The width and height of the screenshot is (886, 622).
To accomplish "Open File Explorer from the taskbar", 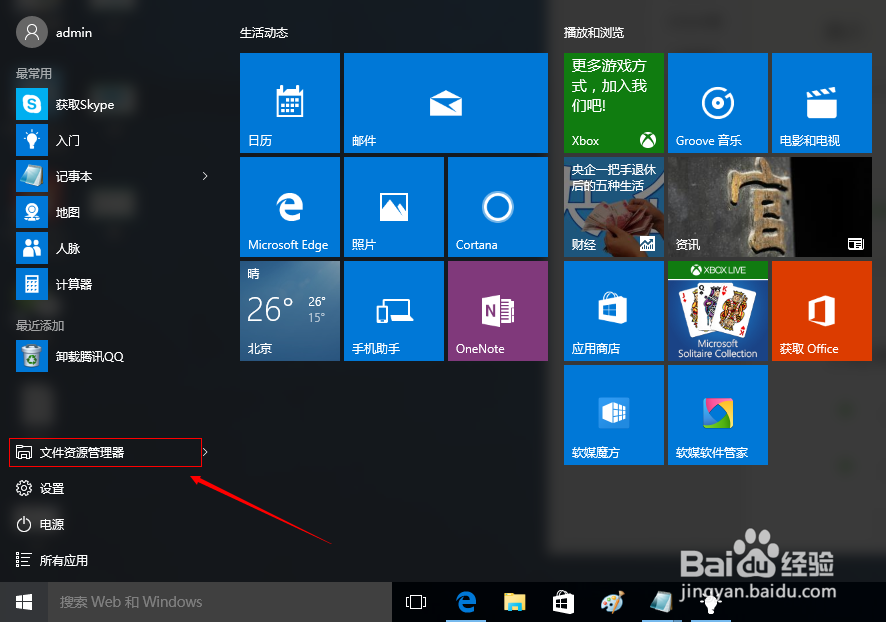I will click(514, 602).
